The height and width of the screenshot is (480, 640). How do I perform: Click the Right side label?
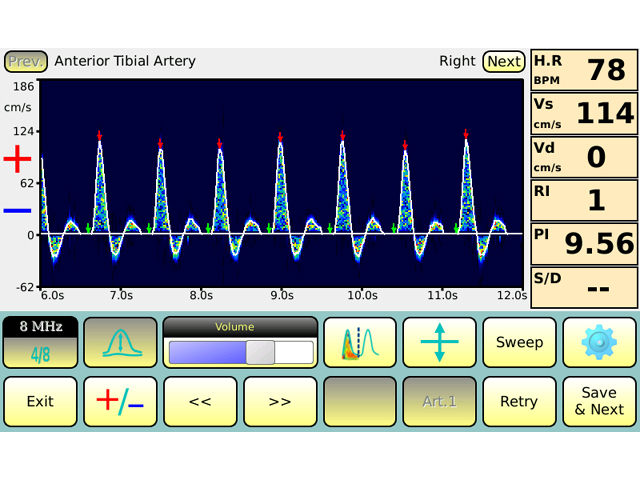(x=457, y=61)
